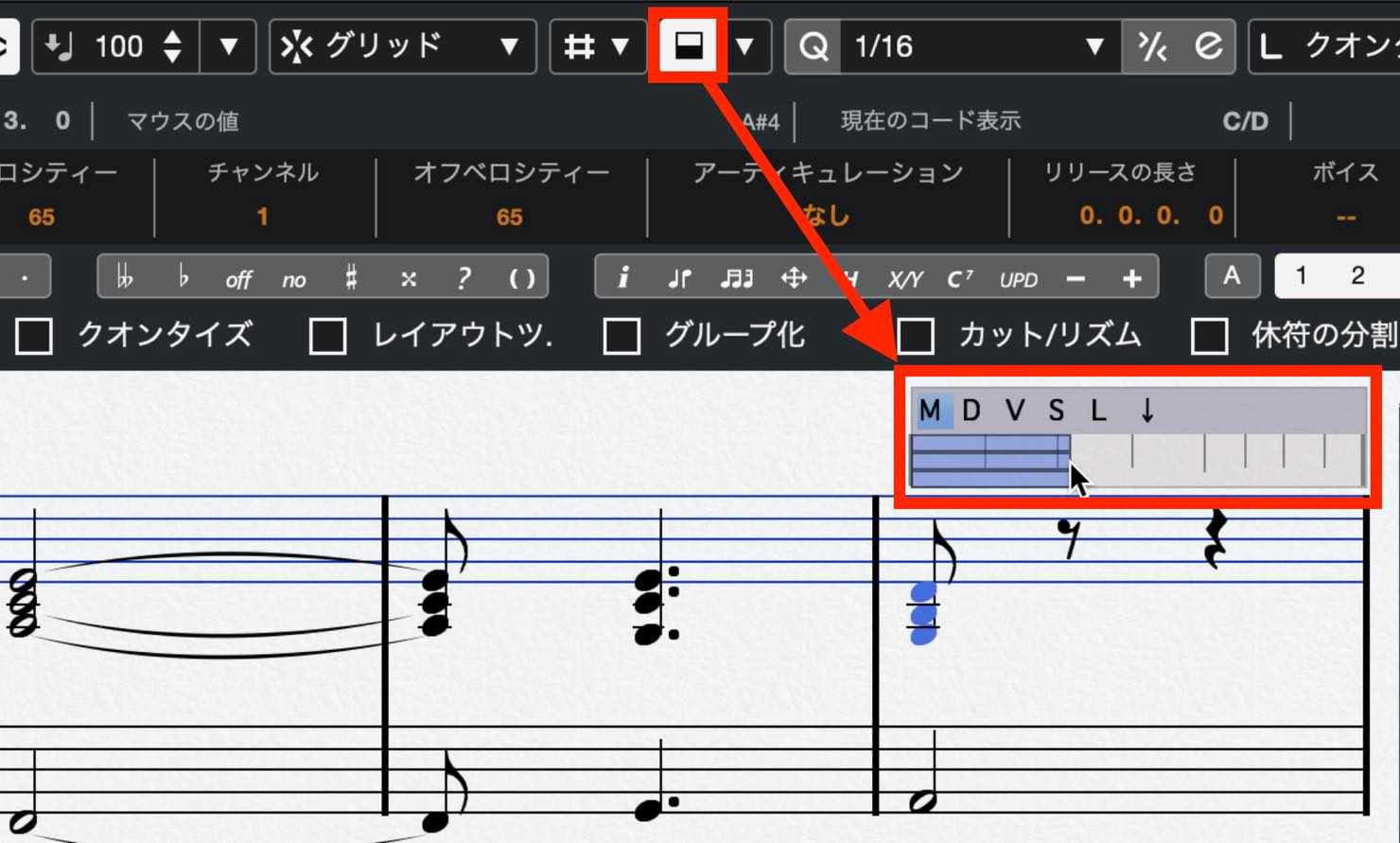Click the UPD update button

click(1018, 279)
